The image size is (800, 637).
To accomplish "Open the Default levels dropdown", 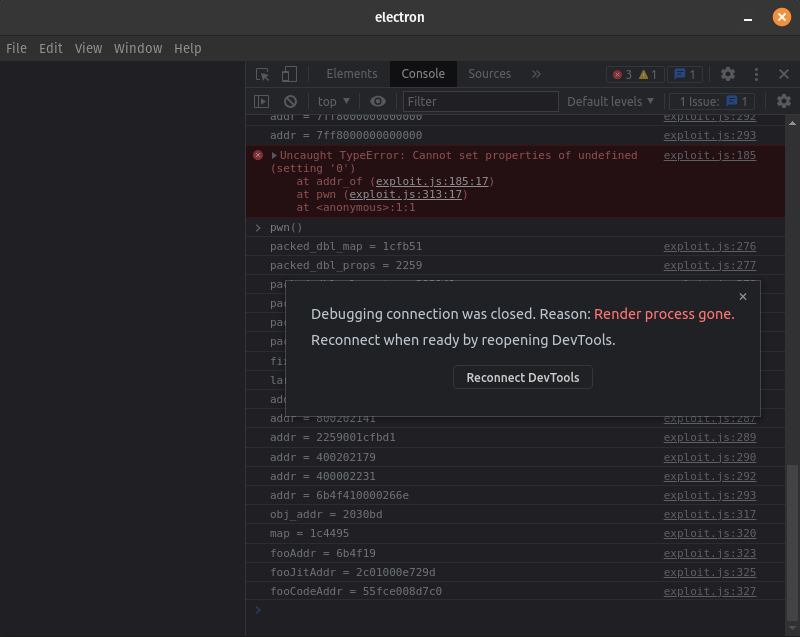I will pos(610,101).
